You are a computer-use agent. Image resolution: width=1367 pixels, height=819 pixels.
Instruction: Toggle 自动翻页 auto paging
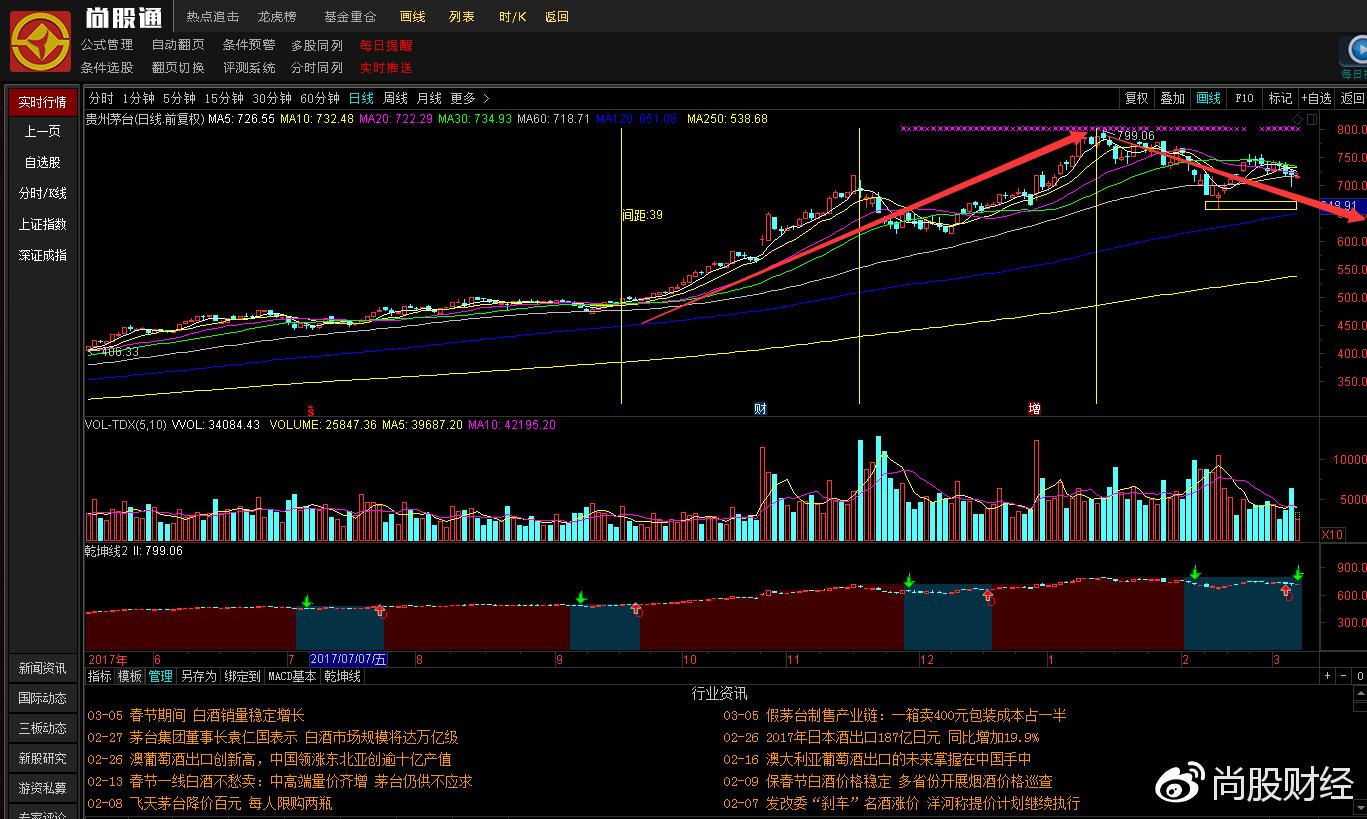178,45
